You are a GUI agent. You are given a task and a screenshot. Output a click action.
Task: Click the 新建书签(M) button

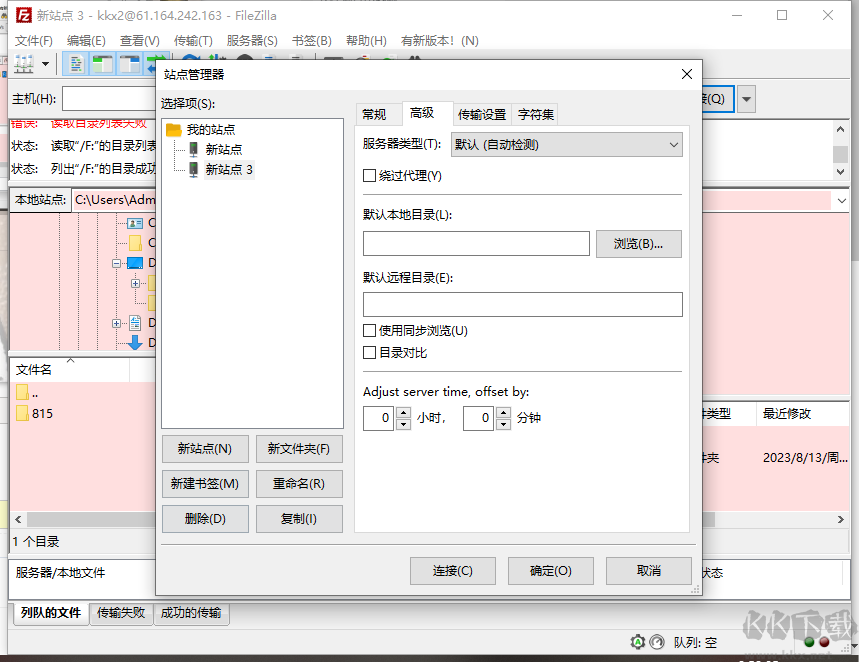click(x=205, y=484)
